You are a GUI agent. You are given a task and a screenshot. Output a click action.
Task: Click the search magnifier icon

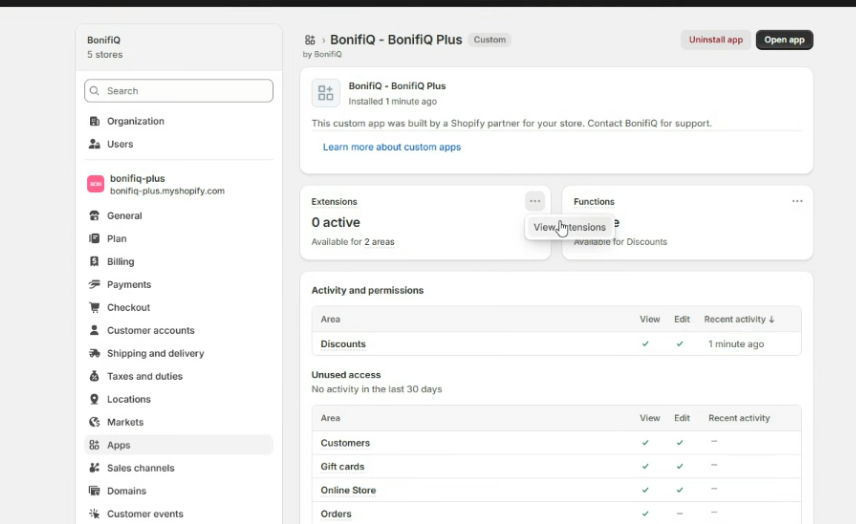pyautogui.click(x=94, y=91)
